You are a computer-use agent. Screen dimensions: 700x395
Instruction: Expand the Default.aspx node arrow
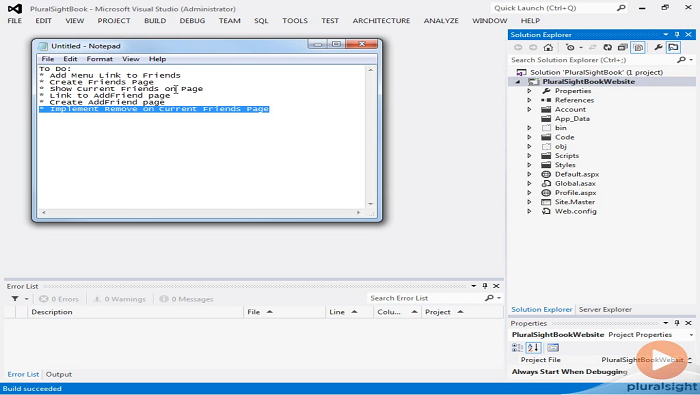pyautogui.click(x=529, y=174)
